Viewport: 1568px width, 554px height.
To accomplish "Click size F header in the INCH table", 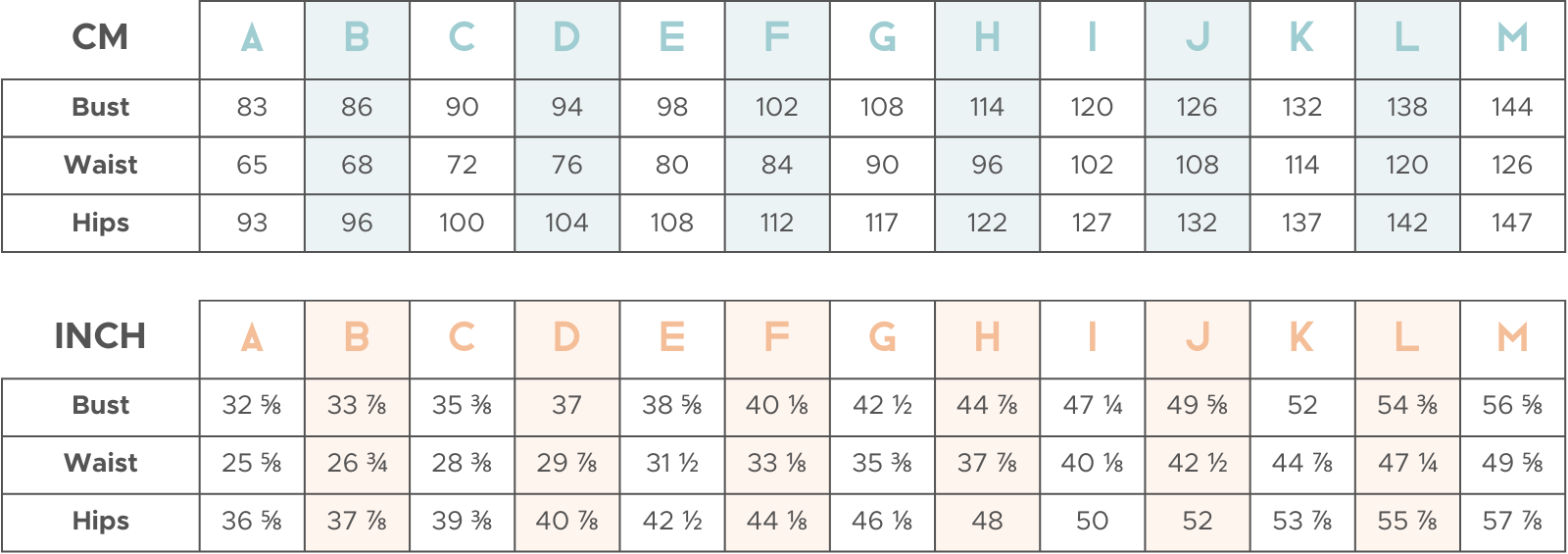I will (x=777, y=337).
